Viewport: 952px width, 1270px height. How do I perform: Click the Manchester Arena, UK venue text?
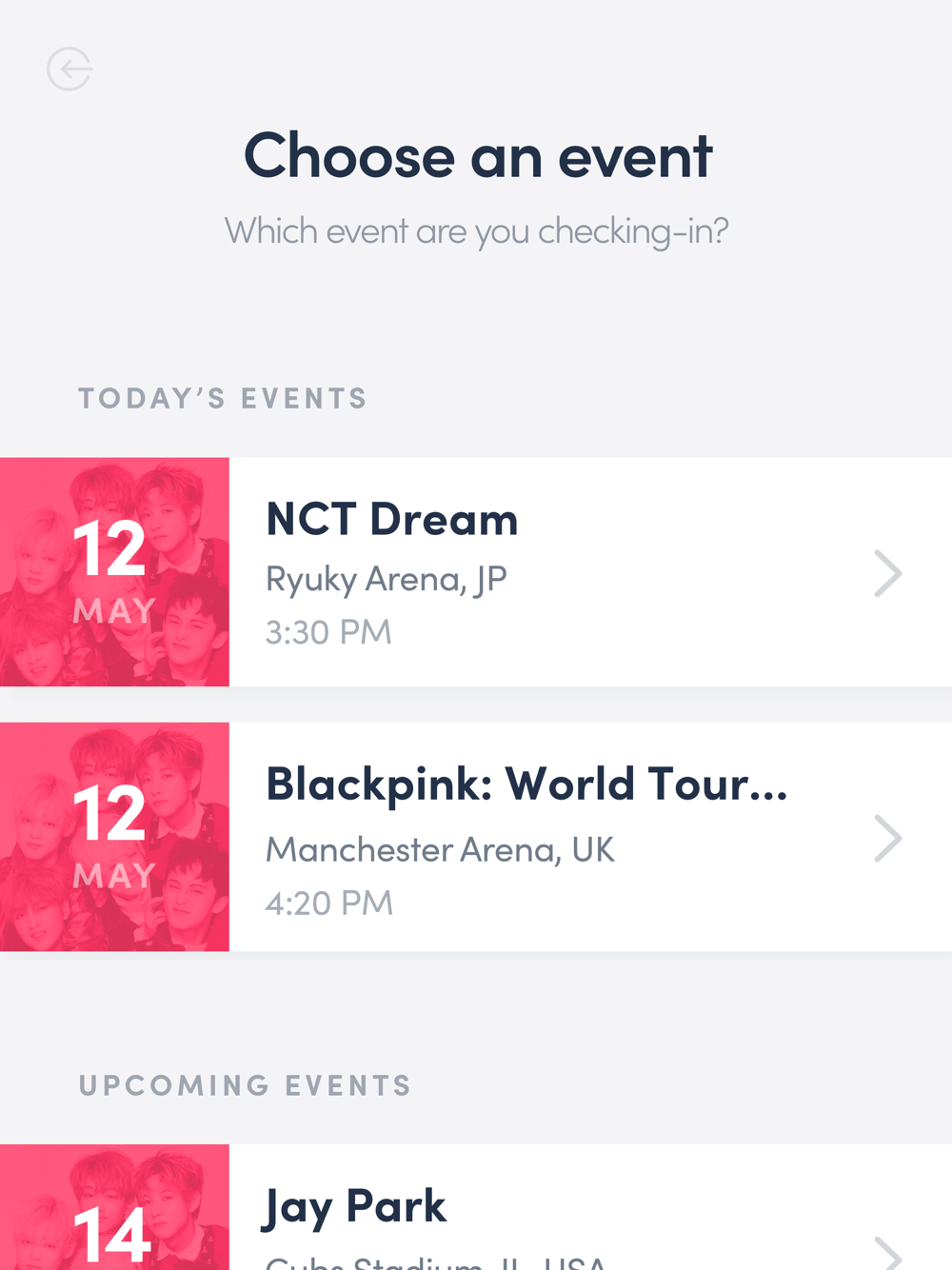tap(440, 849)
